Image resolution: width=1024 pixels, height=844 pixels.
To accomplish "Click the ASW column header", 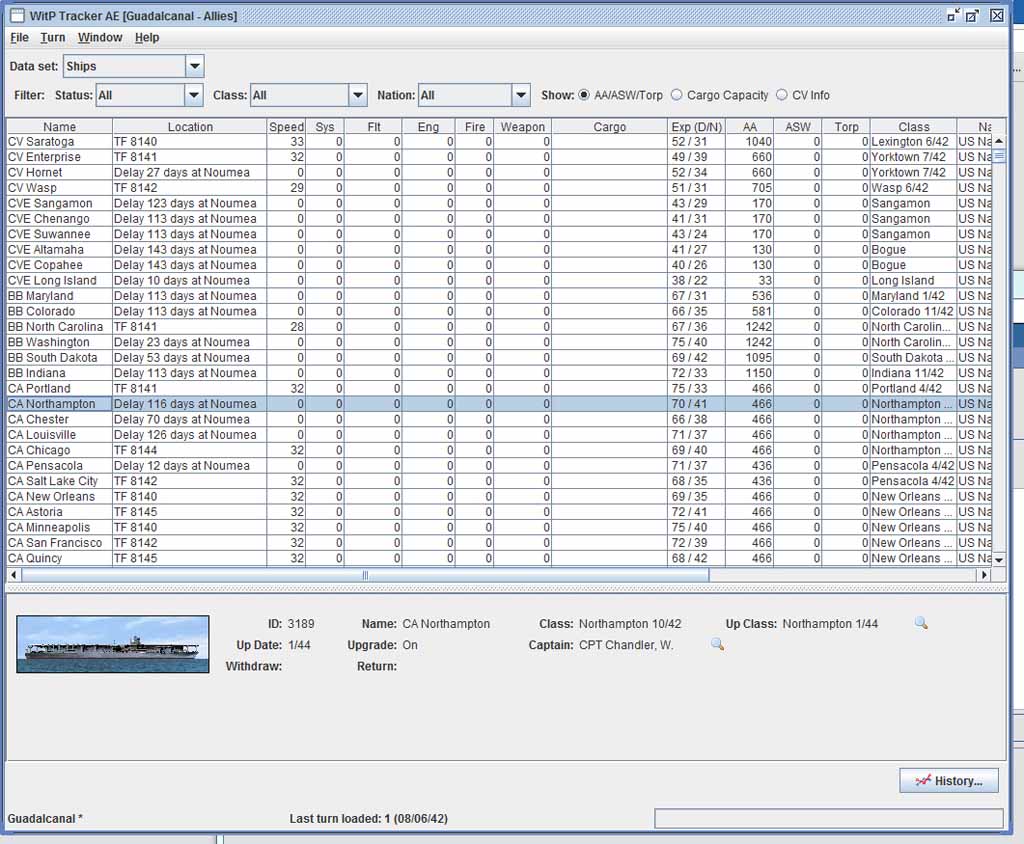I will coord(797,127).
